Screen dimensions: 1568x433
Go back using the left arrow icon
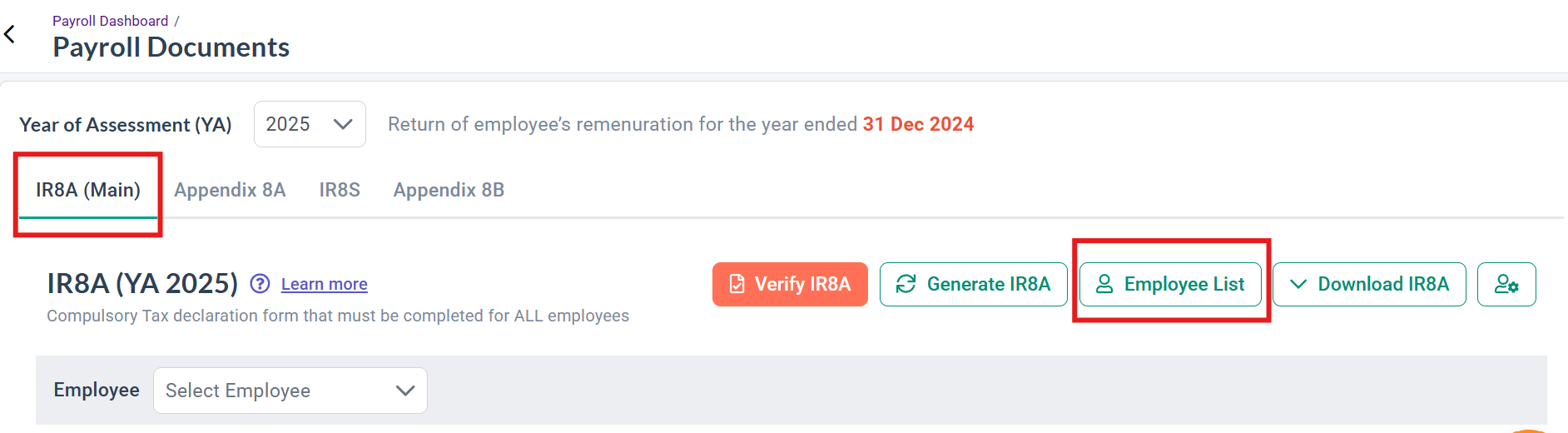(10, 34)
